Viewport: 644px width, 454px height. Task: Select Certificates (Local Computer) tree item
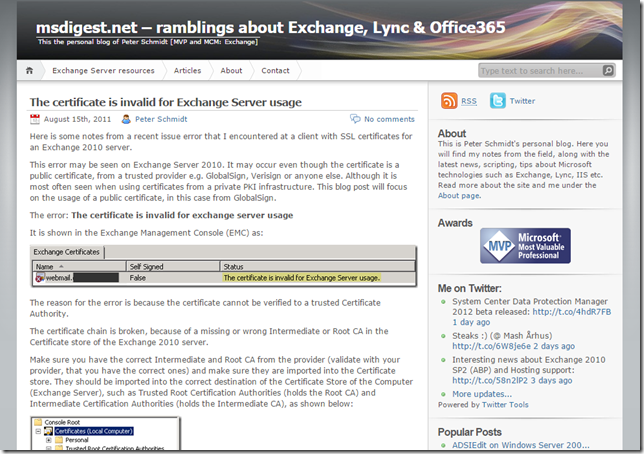click(x=94, y=431)
